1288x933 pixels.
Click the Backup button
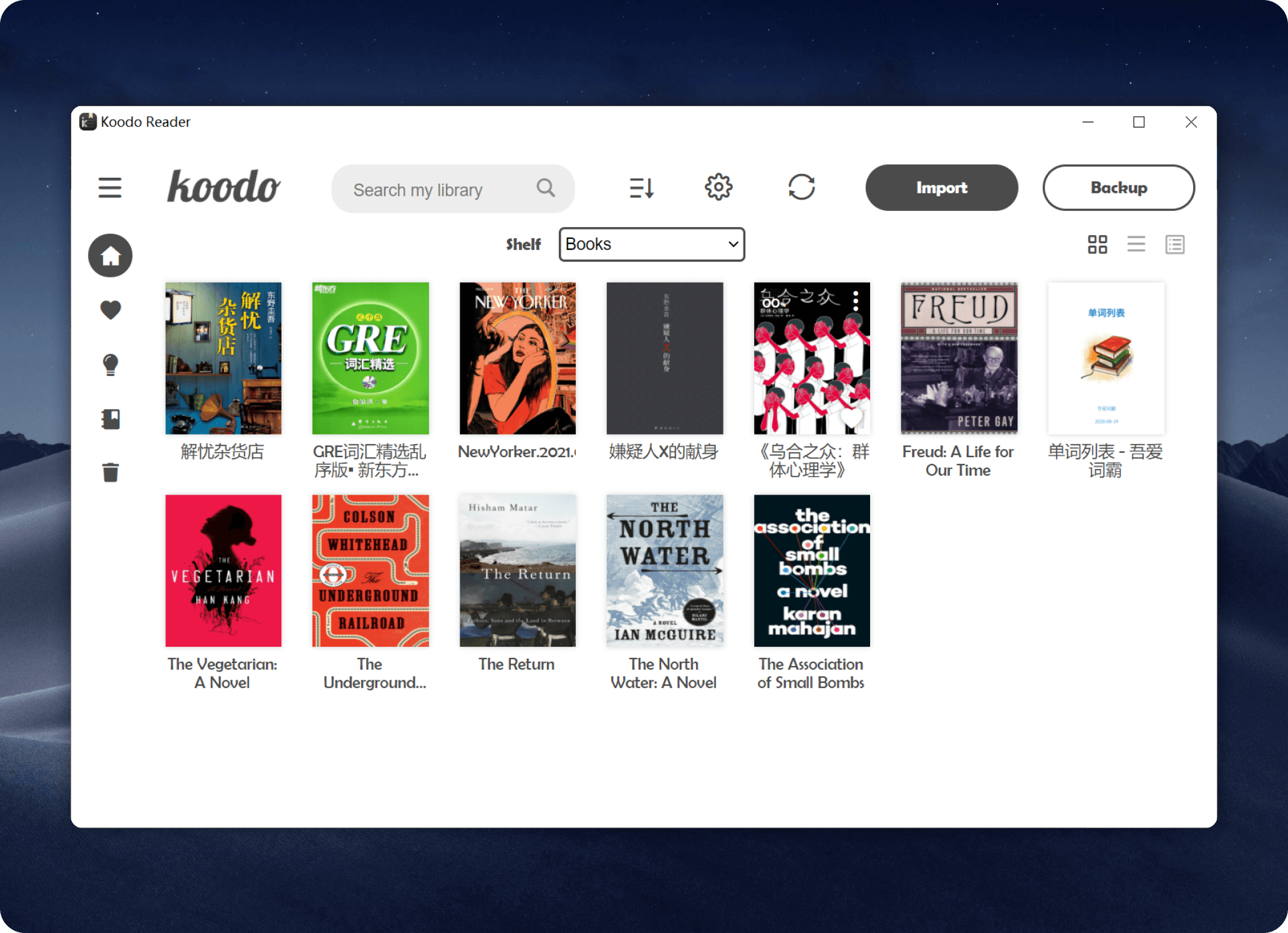tap(1118, 187)
